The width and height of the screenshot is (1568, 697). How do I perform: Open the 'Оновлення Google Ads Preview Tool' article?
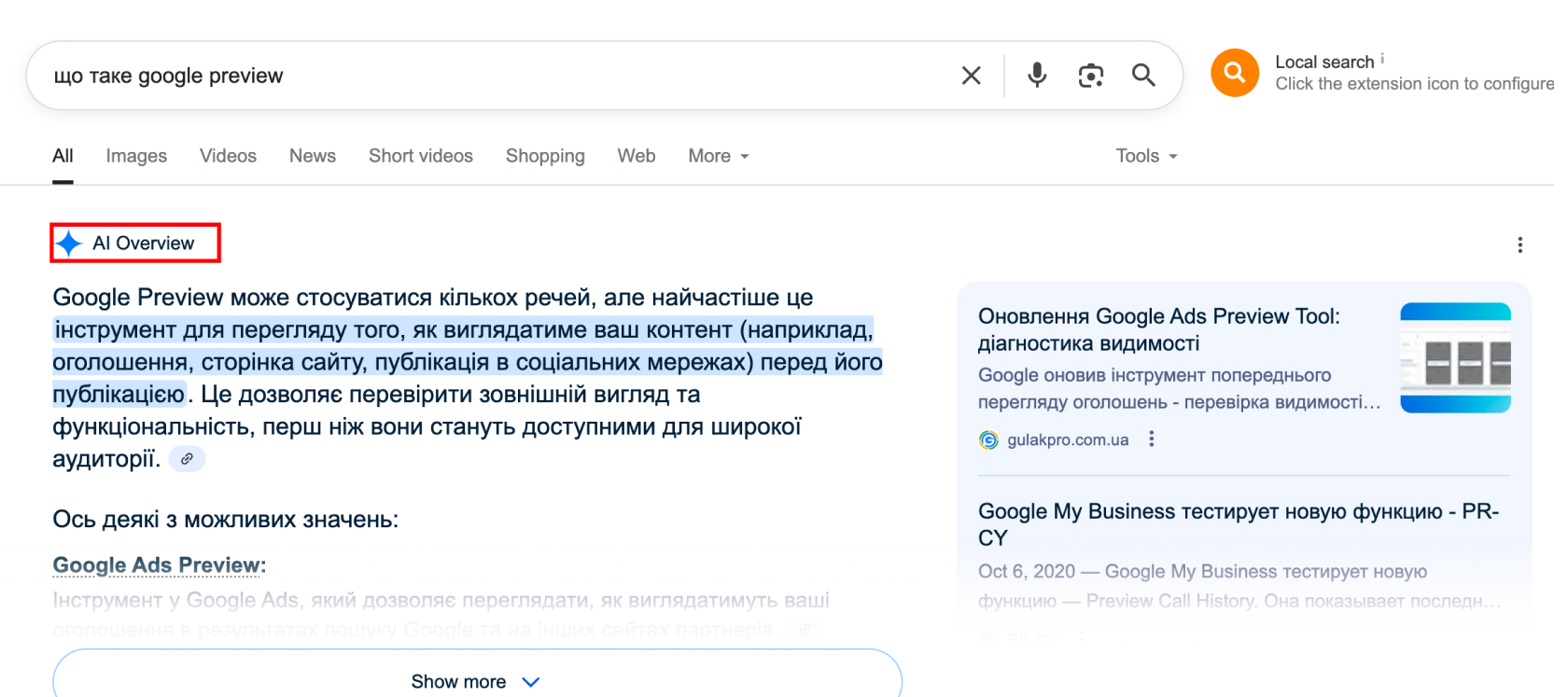1159,329
